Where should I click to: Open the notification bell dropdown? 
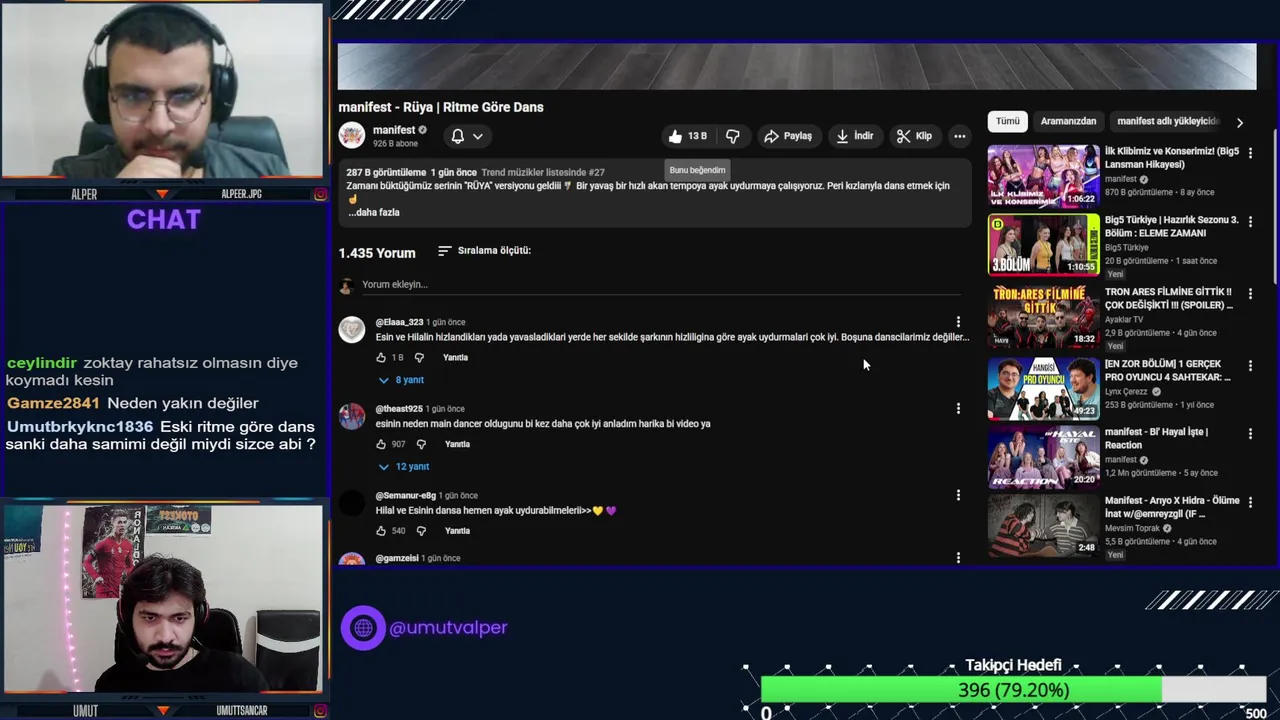pos(466,136)
